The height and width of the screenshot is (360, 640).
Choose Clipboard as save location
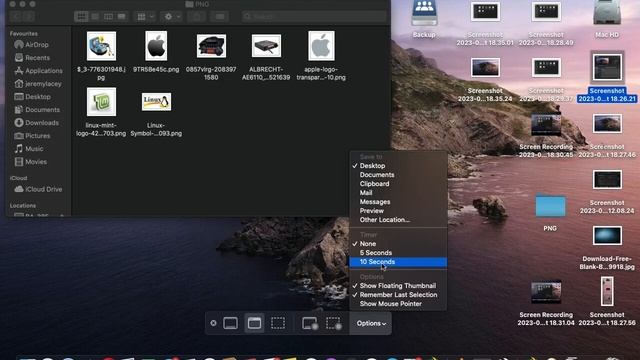coord(398,184)
